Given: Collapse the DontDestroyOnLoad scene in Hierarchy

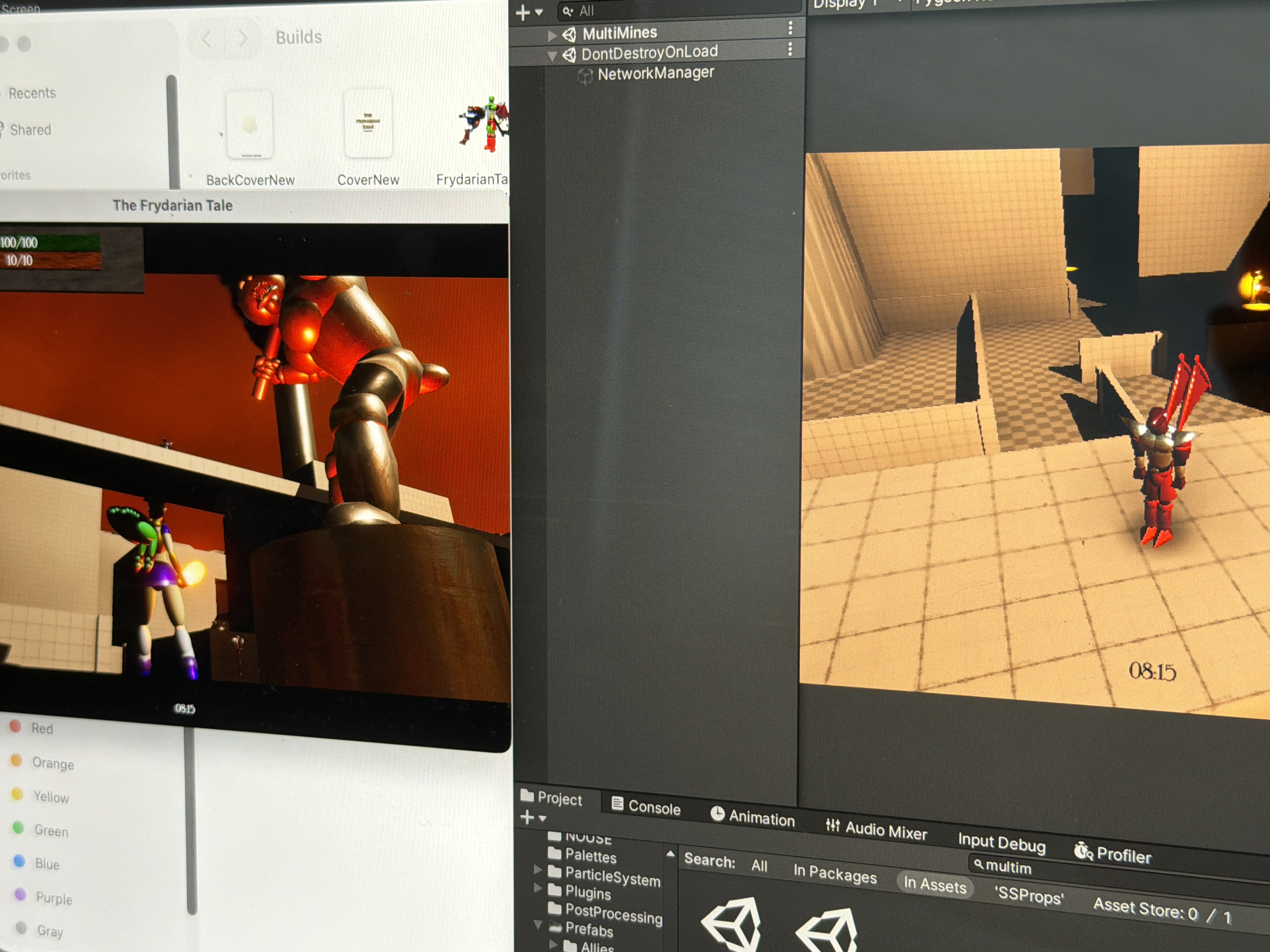Looking at the screenshot, I should click(x=552, y=56).
